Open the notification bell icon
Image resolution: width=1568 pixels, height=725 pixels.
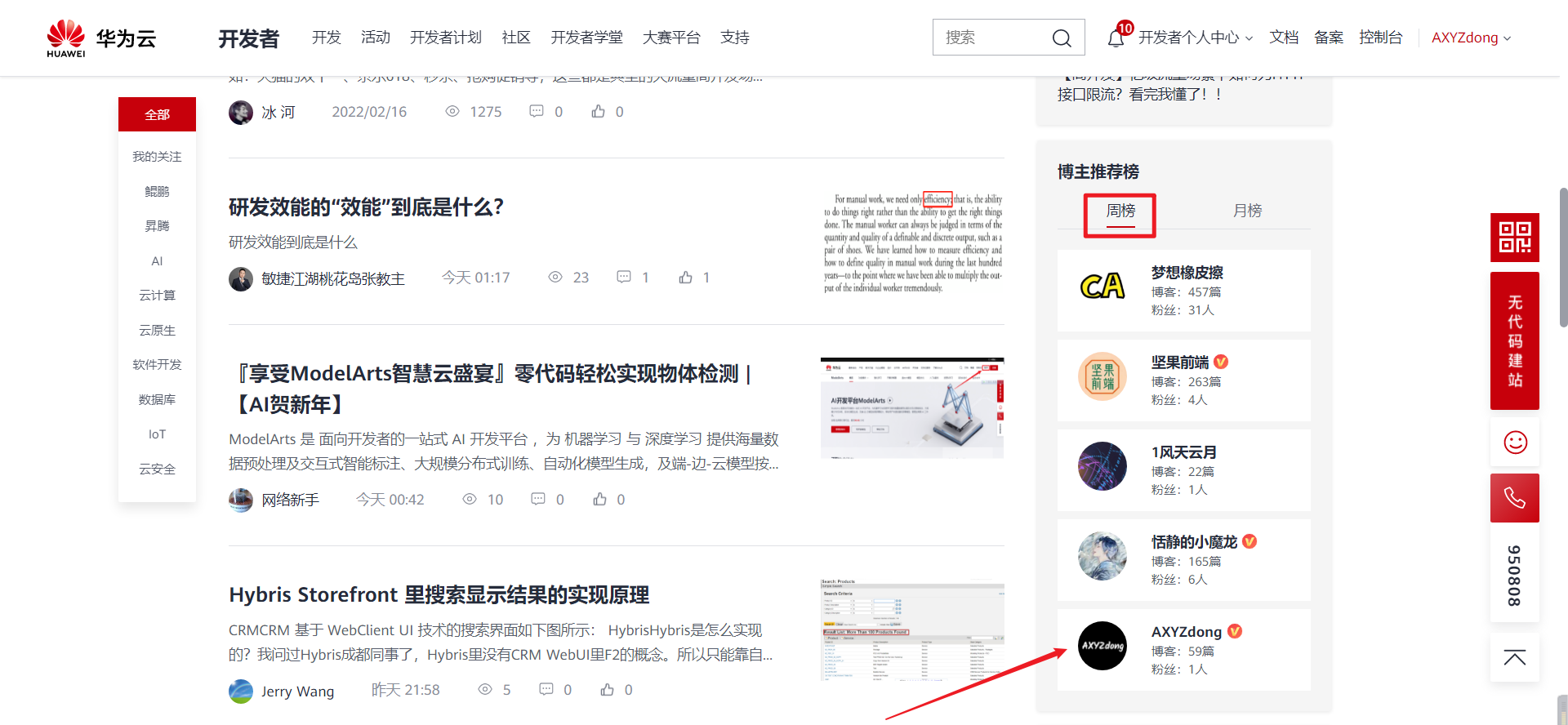[x=1116, y=38]
